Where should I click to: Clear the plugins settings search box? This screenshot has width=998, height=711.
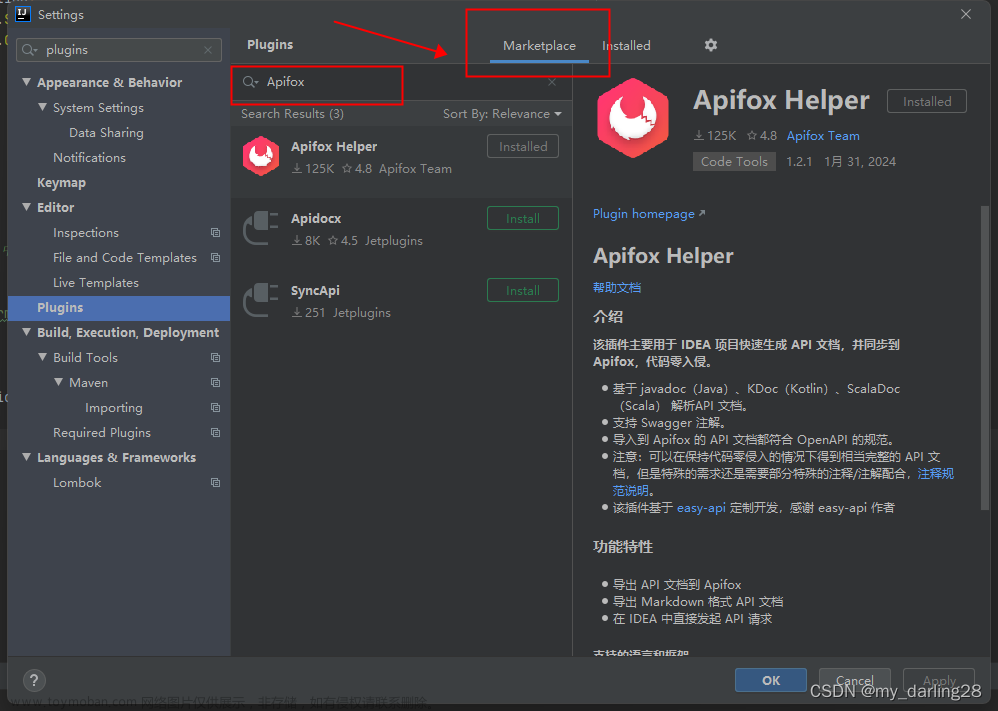(208, 50)
